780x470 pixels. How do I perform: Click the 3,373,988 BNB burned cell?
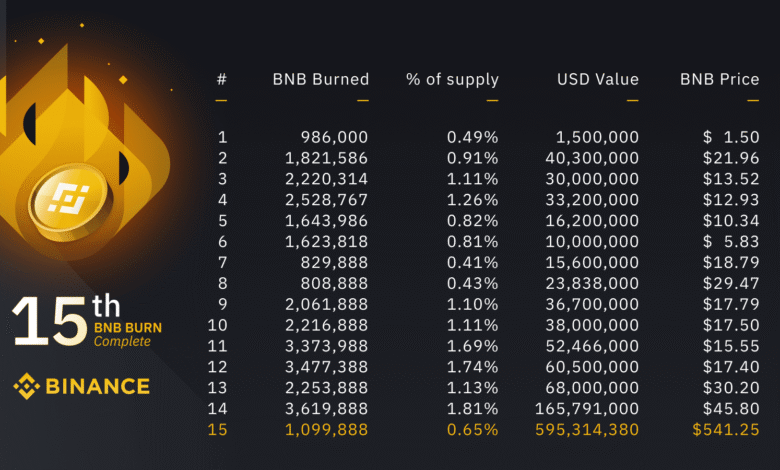[326, 346]
